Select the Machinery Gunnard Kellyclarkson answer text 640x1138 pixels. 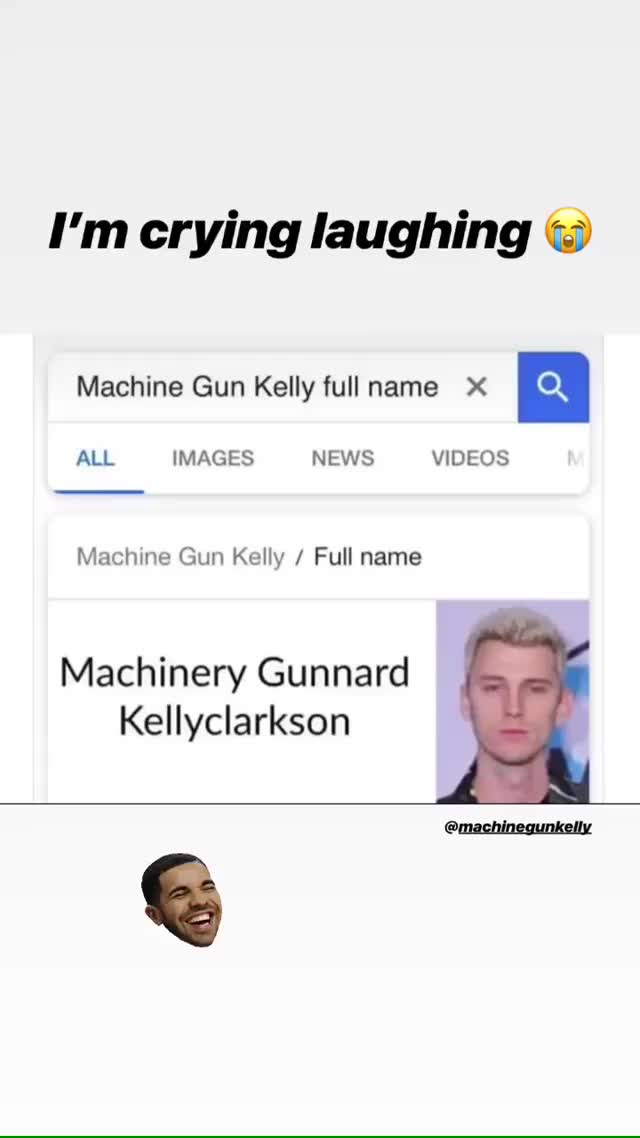(234, 697)
